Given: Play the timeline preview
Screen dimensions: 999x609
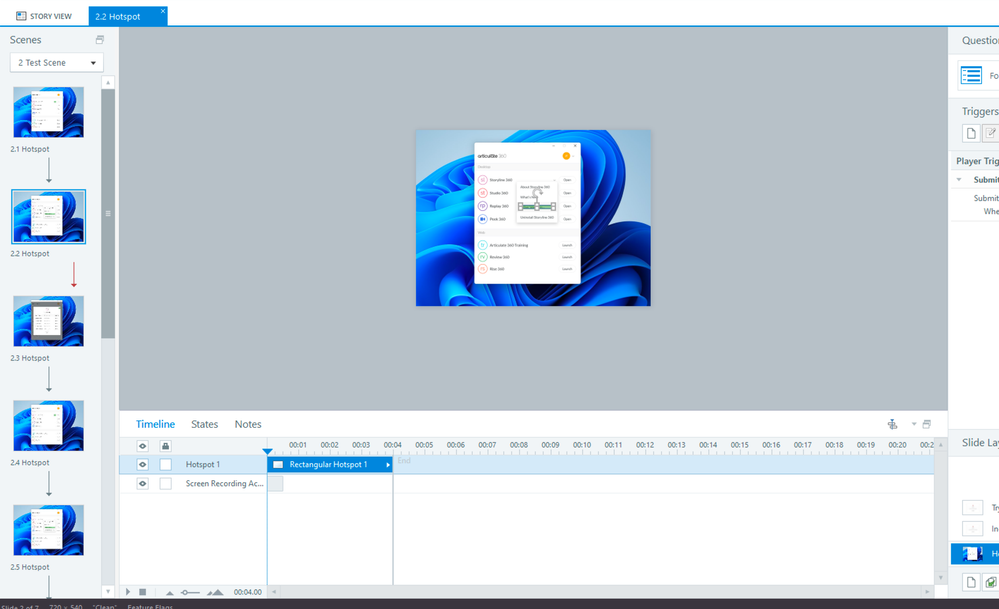Looking at the screenshot, I should tap(127, 592).
